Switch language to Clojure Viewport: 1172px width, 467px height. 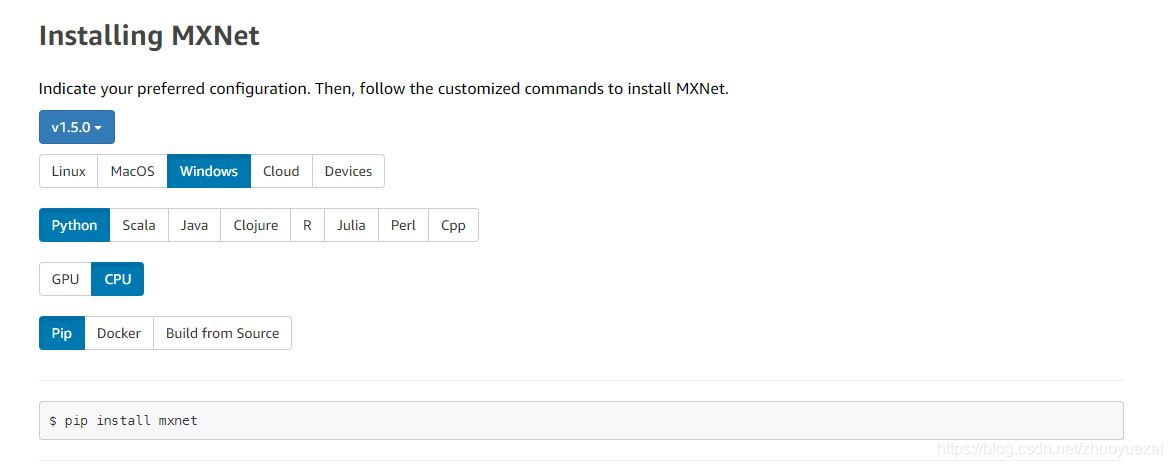tap(256, 225)
